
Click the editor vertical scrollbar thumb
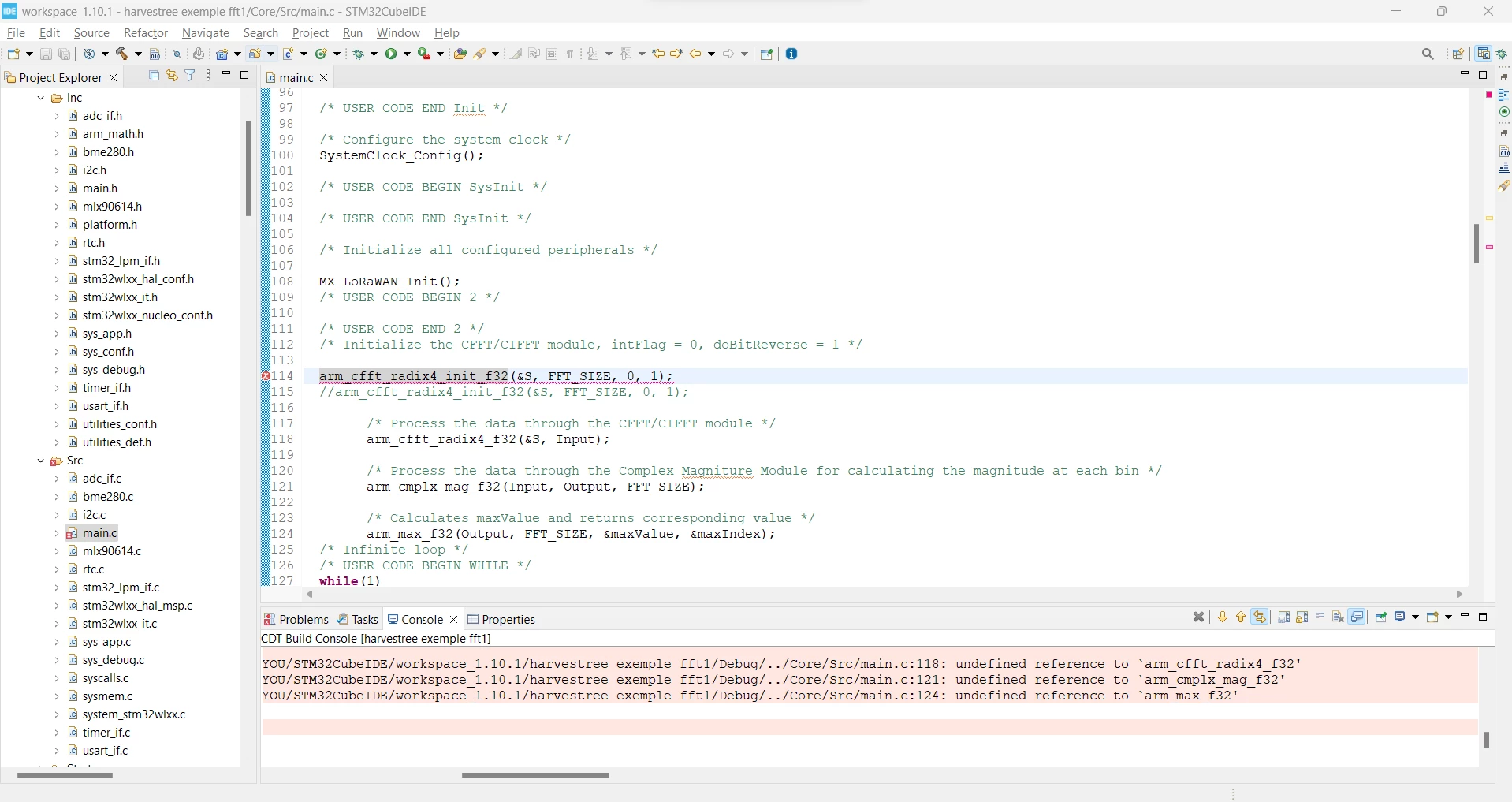click(1476, 244)
